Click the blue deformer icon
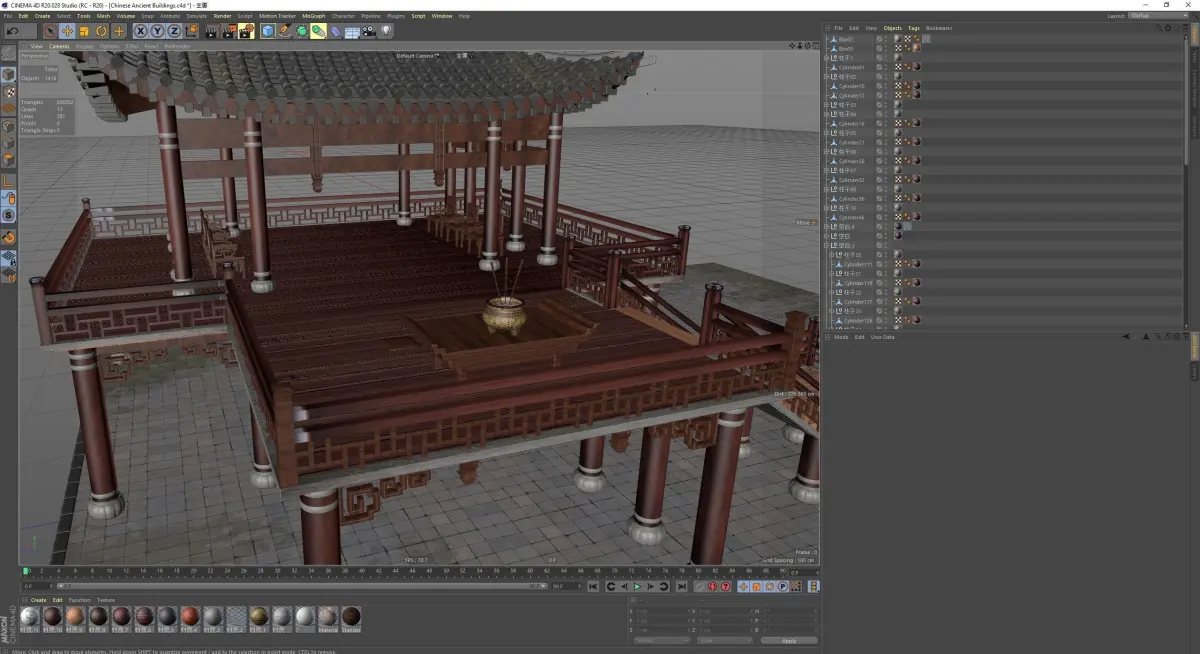The width and height of the screenshot is (1200, 654). click(336, 31)
